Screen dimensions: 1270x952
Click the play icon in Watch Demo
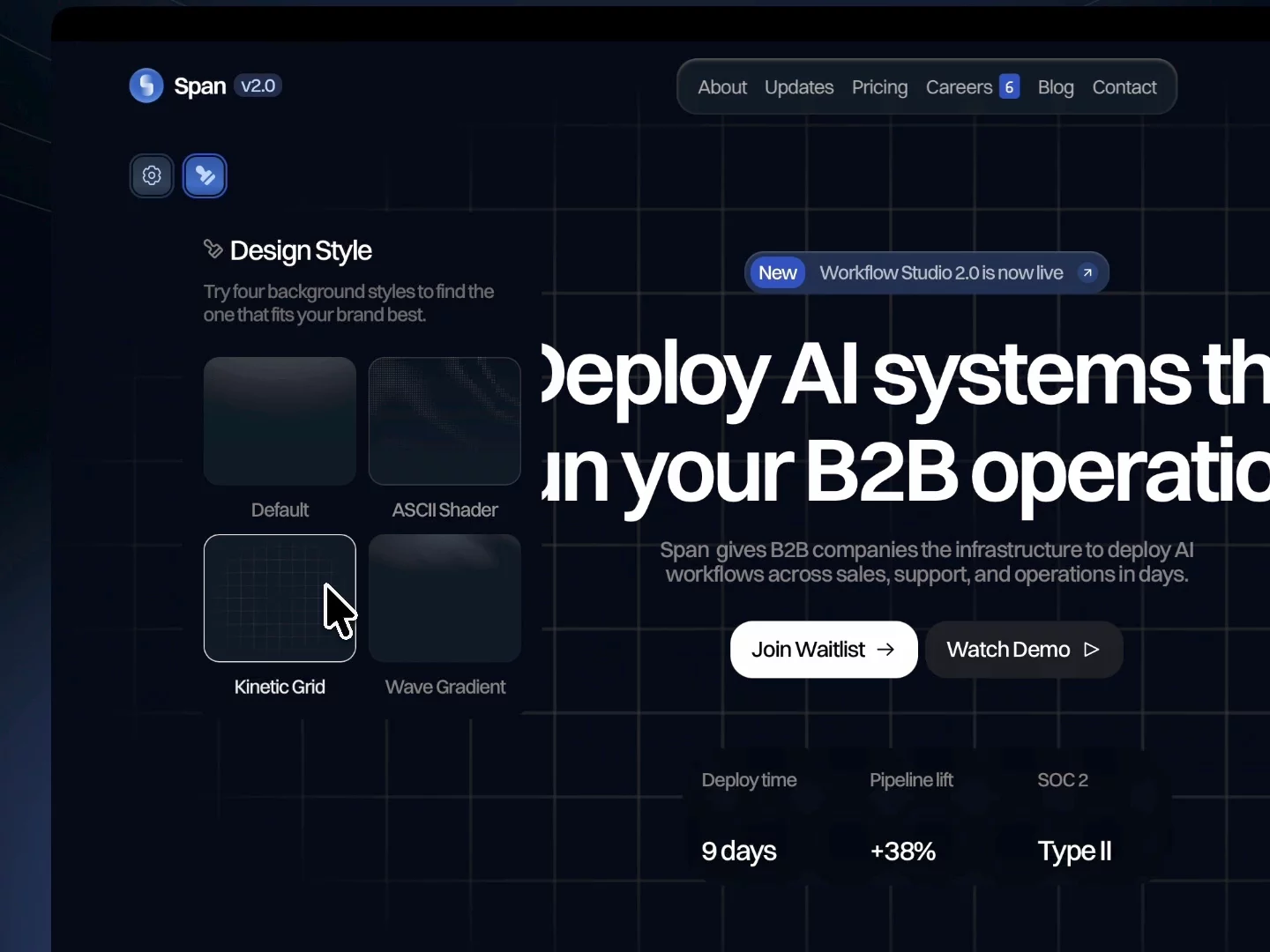1092,650
